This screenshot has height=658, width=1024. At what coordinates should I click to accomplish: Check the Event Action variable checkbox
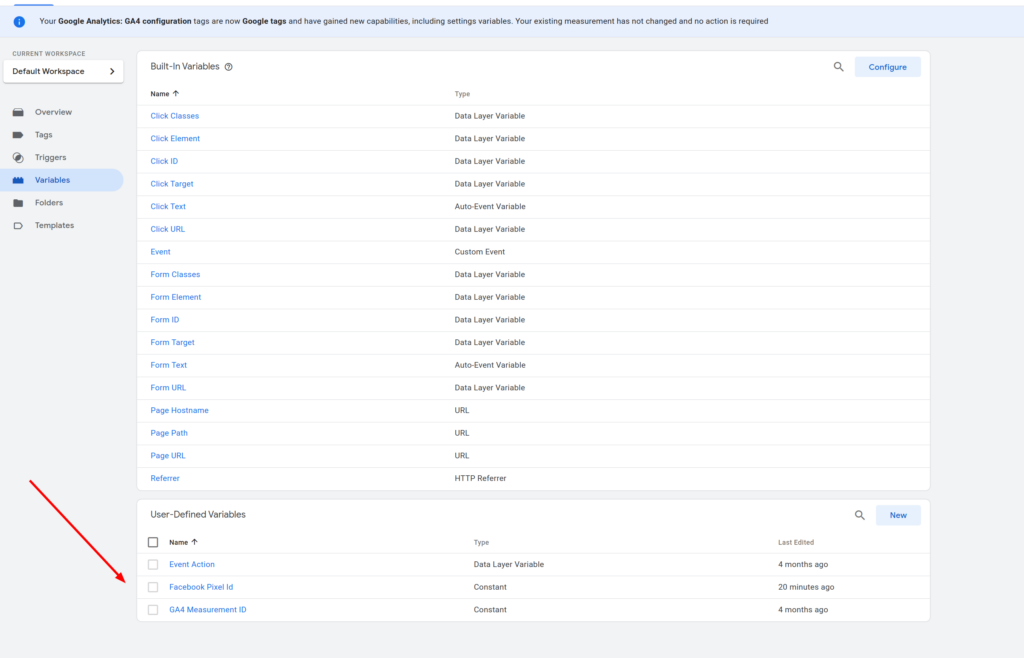click(153, 565)
